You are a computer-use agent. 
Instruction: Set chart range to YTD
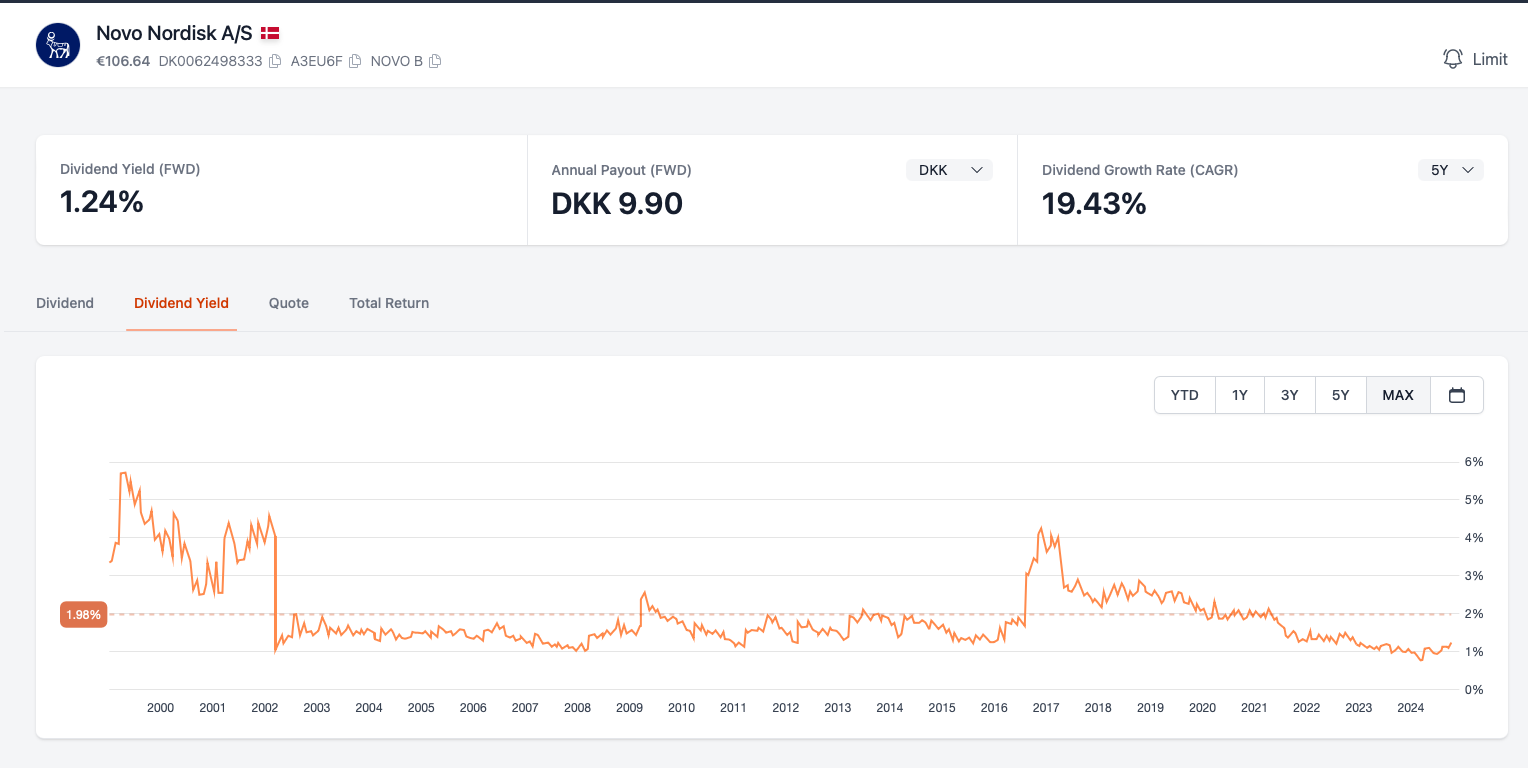coord(1184,395)
